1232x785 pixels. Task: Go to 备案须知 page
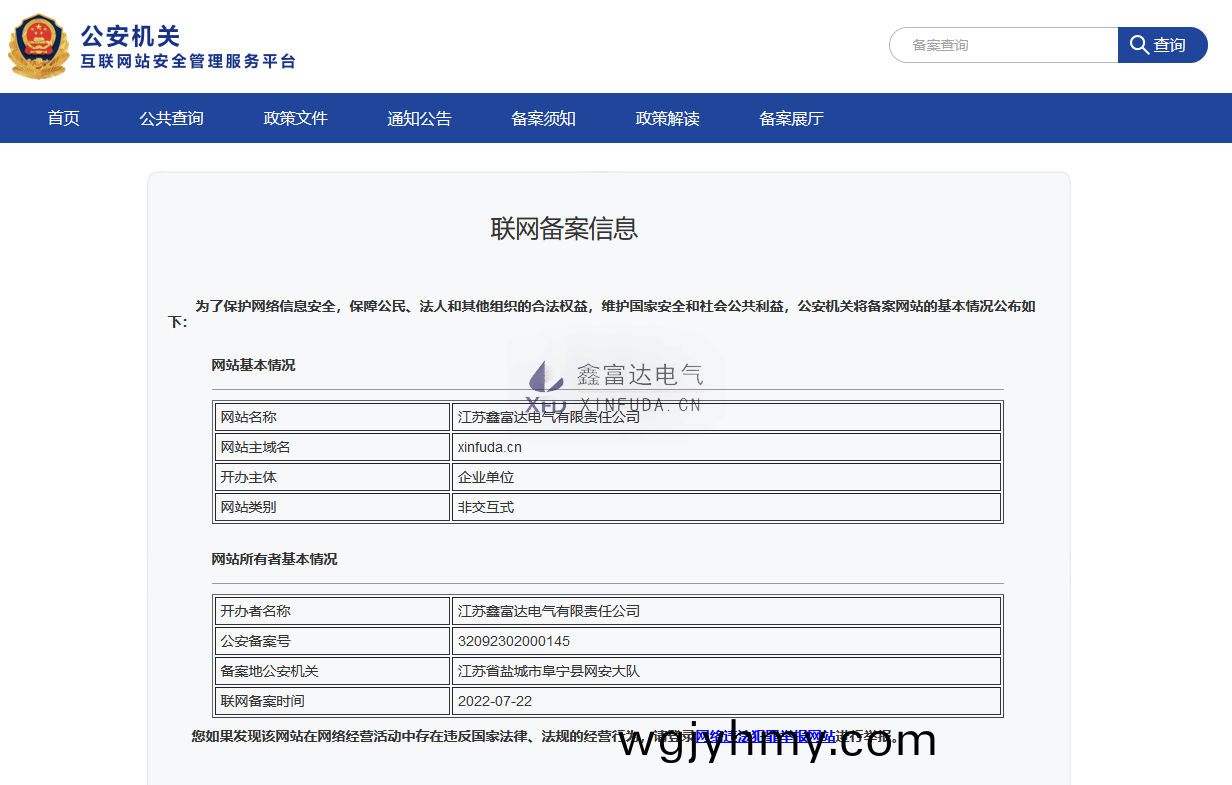pos(543,118)
